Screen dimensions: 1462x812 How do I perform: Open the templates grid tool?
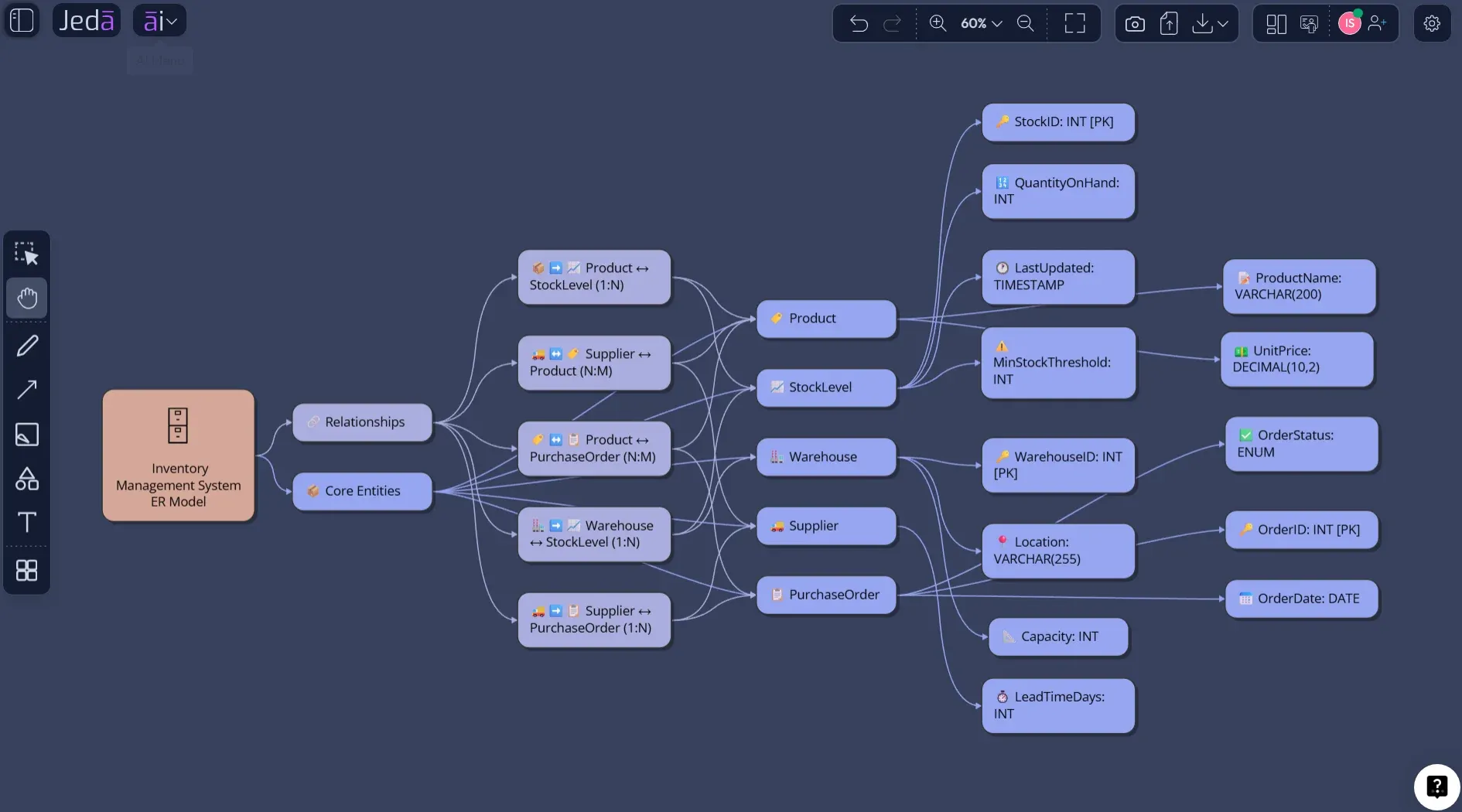[27, 571]
